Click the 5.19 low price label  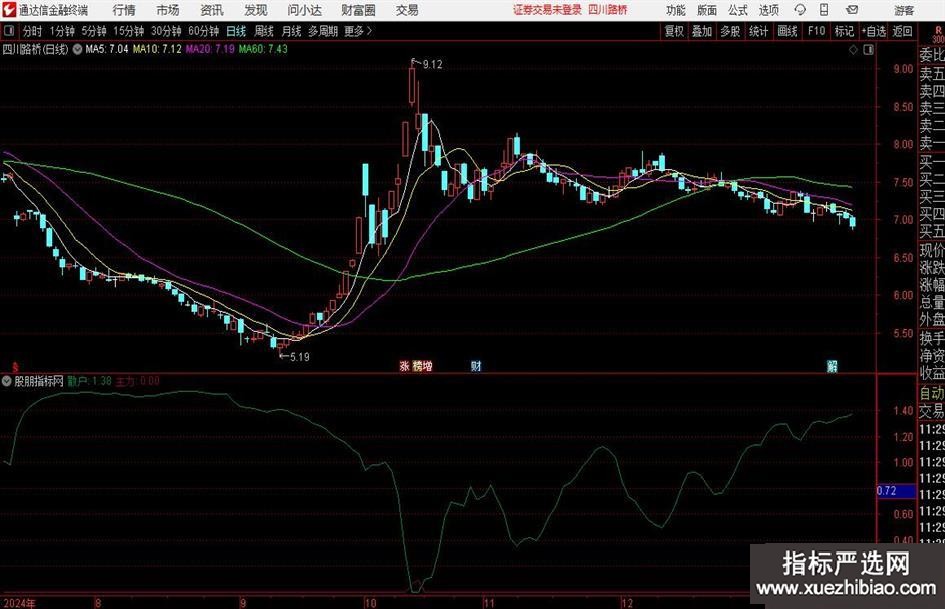(300, 357)
